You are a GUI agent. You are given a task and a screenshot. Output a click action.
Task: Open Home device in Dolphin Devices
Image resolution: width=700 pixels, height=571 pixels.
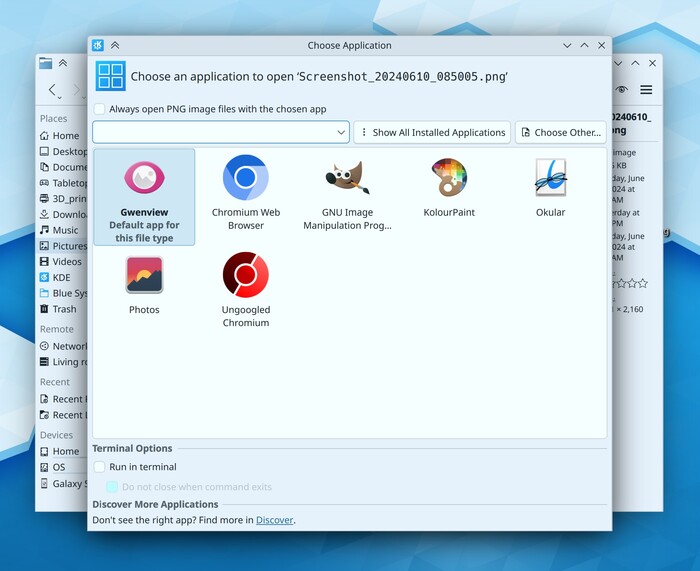coord(63,451)
